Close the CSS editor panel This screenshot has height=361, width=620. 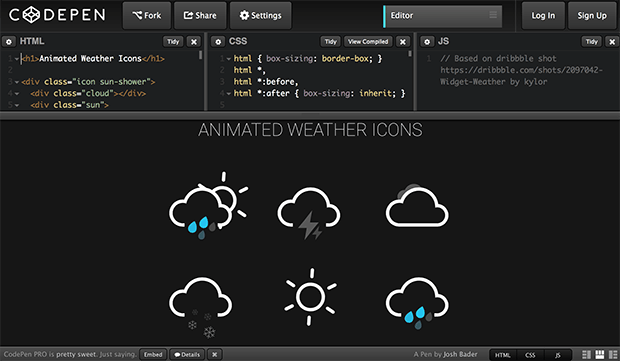(x=403, y=41)
